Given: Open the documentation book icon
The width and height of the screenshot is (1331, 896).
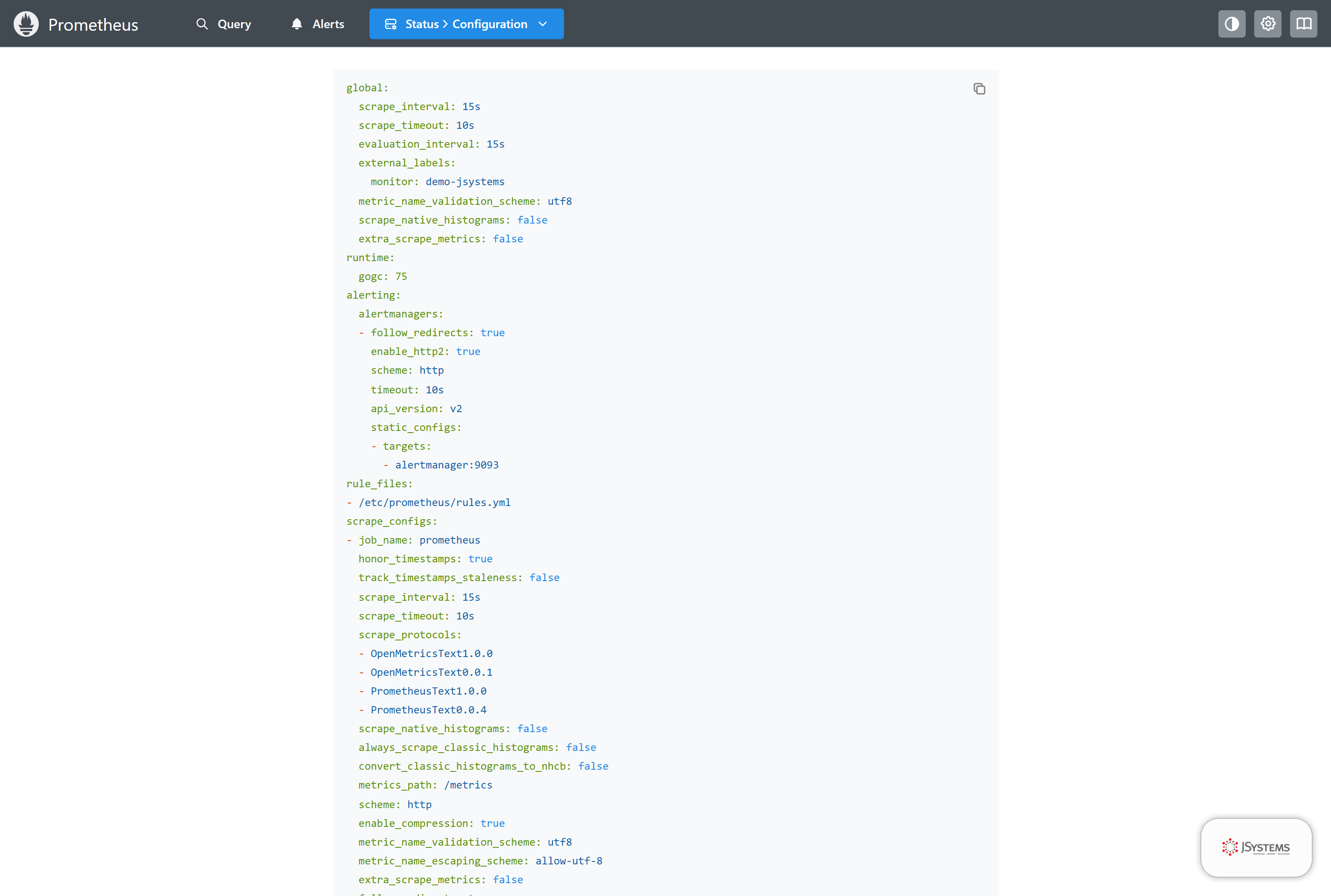Looking at the screenshot, I should tap(1304, 24).
